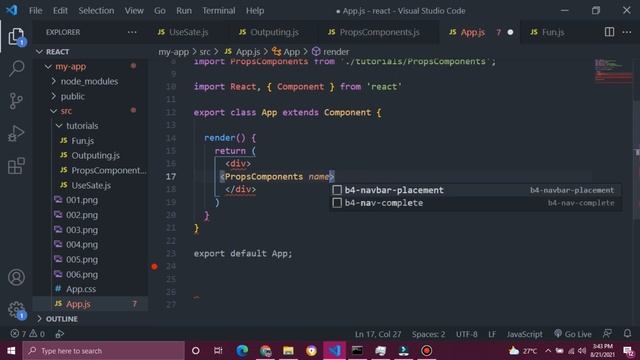Switch to VS Code taskbar icon
Image resolution: width=640 pixels, height=360 pixels.
click(334, 351)
